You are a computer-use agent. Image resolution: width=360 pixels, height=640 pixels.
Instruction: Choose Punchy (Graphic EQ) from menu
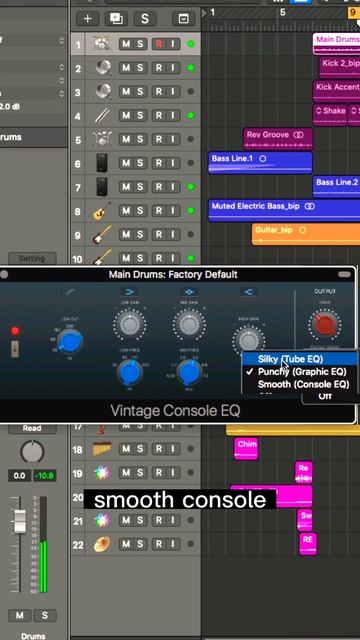(300, 372)
